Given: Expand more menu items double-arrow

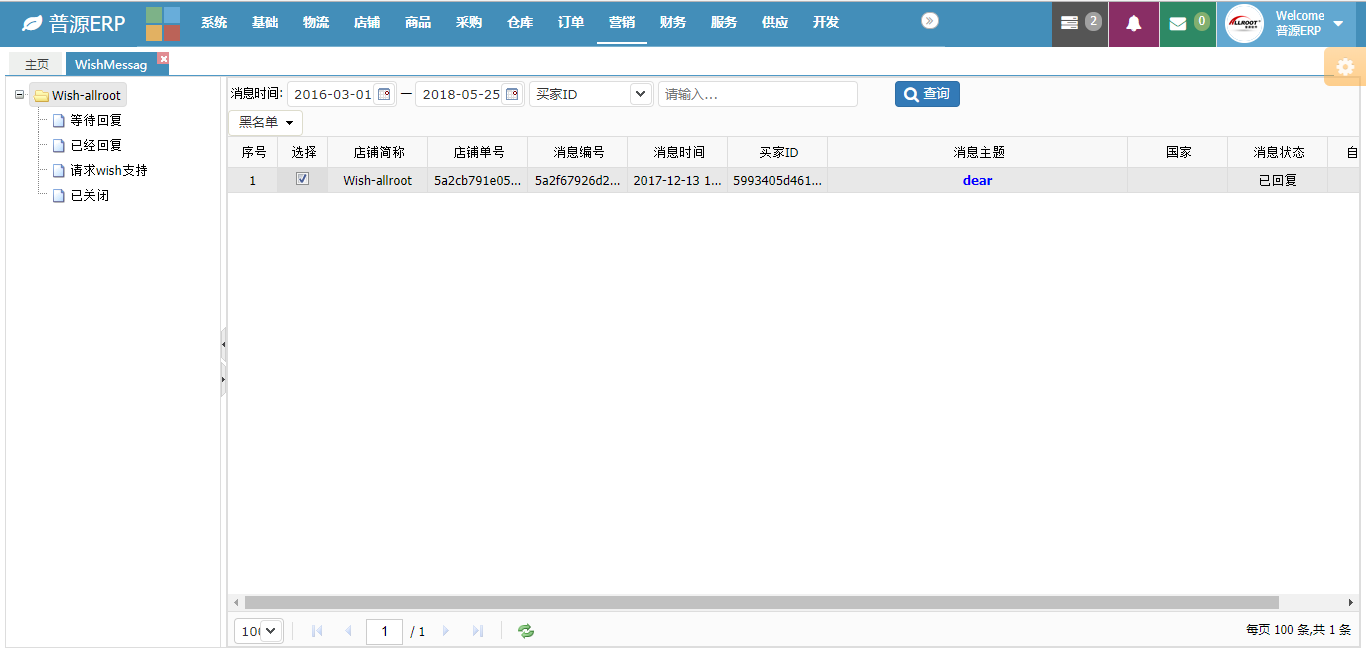Looking at the screenshot, I should (930, 21).
